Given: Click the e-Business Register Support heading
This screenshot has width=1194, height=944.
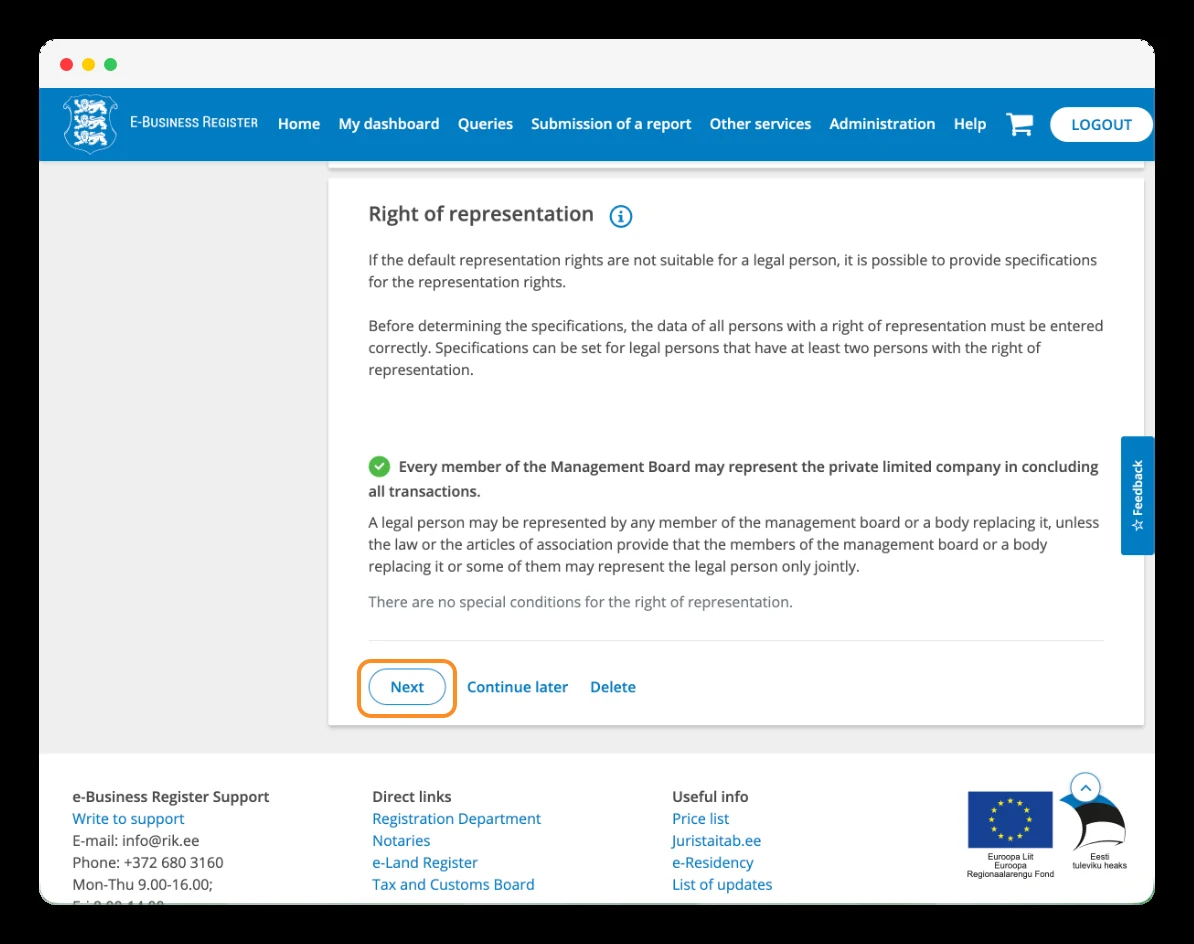Looking at the screenshot, I should (171, 797).
